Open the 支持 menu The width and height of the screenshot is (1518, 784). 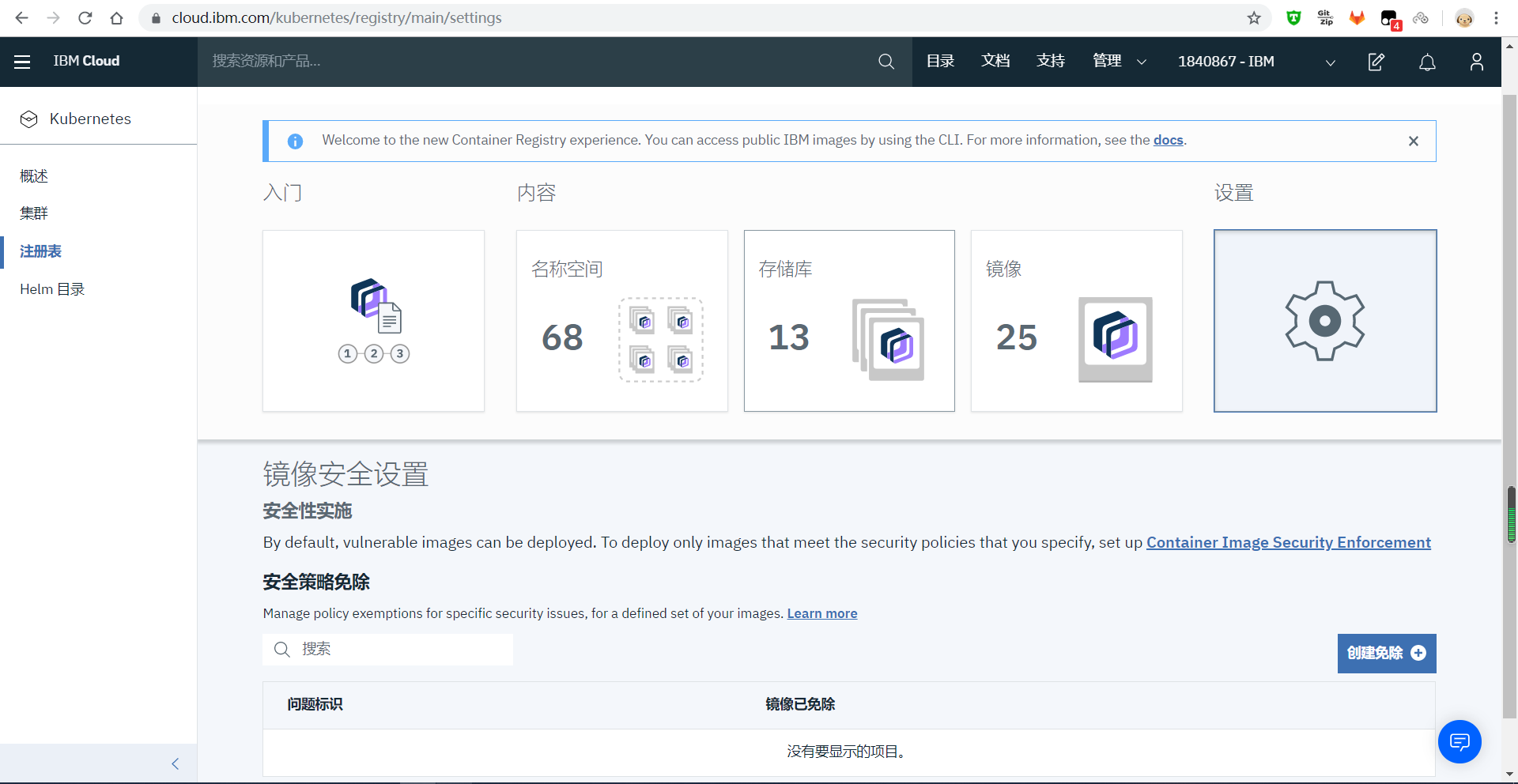pyautogui.click(x=1051, y=62)
